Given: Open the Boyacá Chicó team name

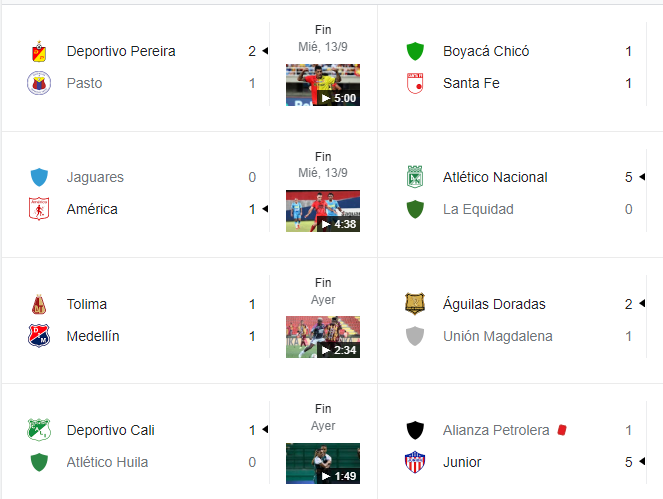Looking at the screenshot, I should click(486, 51).
